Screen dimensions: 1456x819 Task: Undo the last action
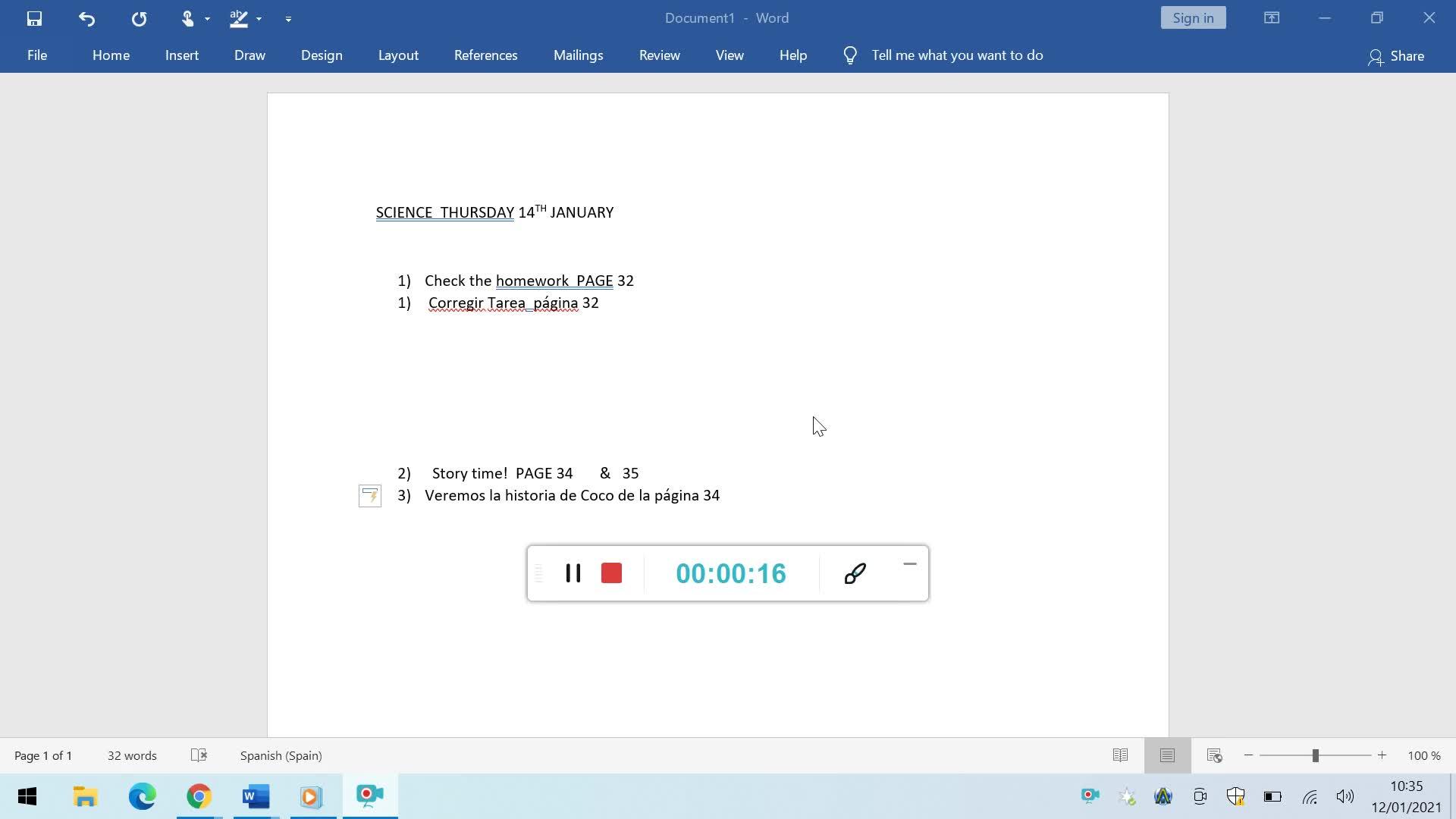86,18
